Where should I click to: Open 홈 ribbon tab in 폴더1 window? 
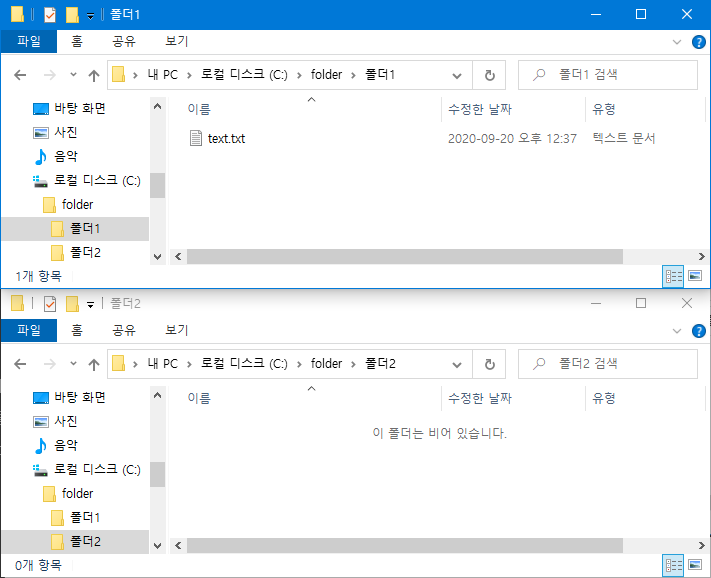coord(77,41)
